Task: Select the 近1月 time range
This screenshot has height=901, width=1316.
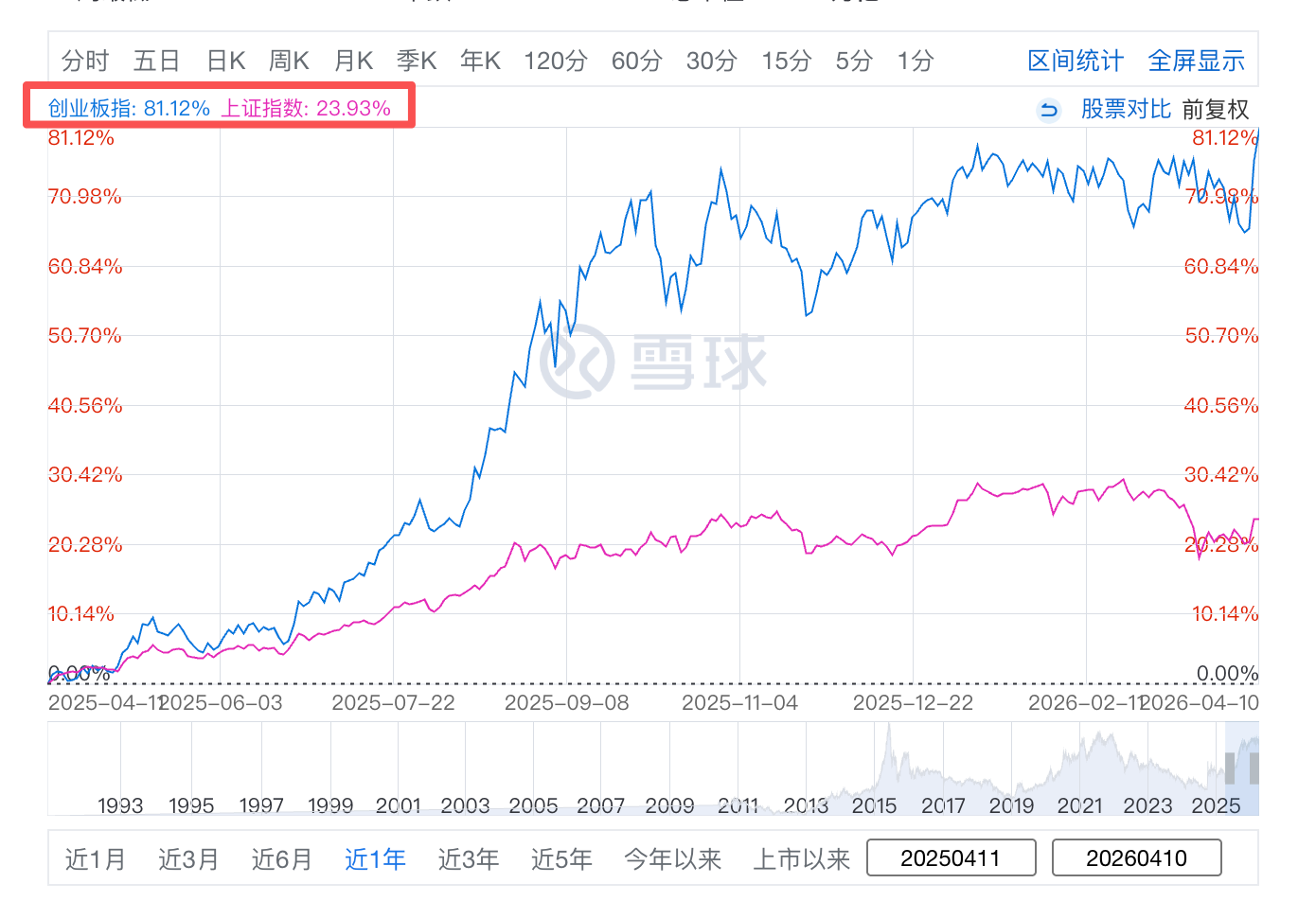Action: pyautogui.click(x=95, y=859)
